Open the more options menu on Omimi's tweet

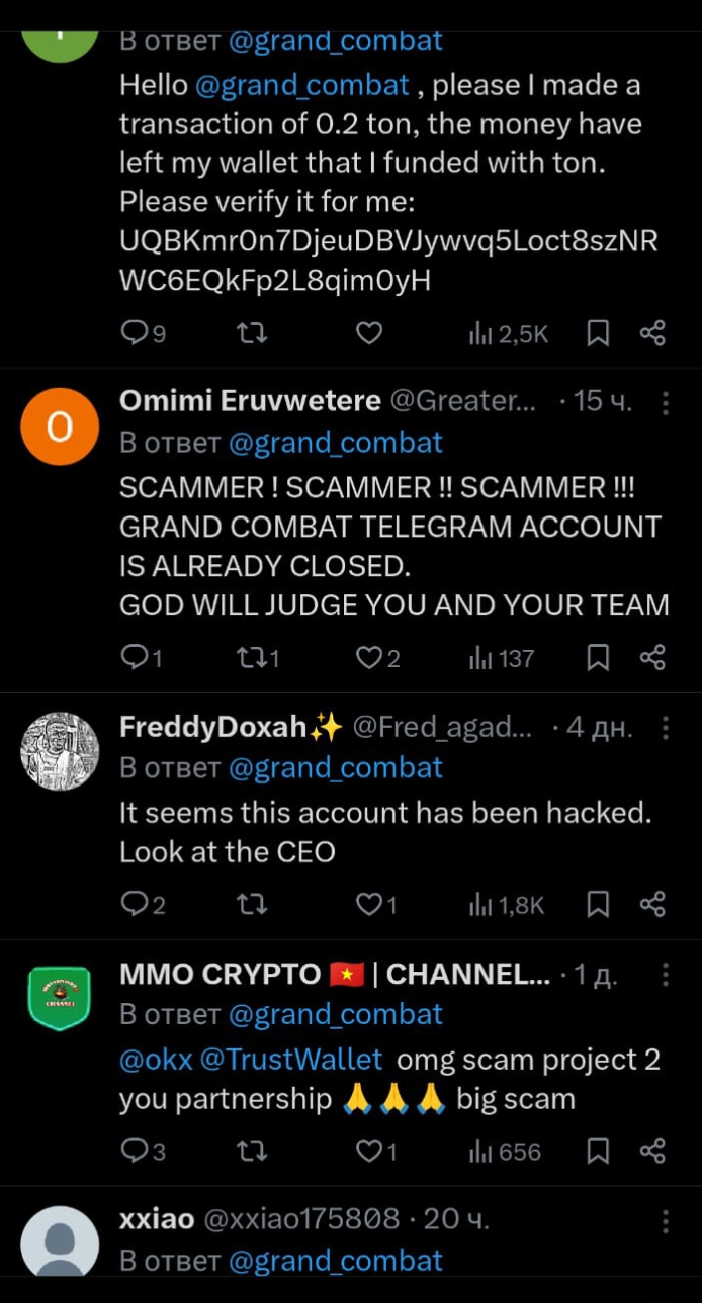click(666, 403)
